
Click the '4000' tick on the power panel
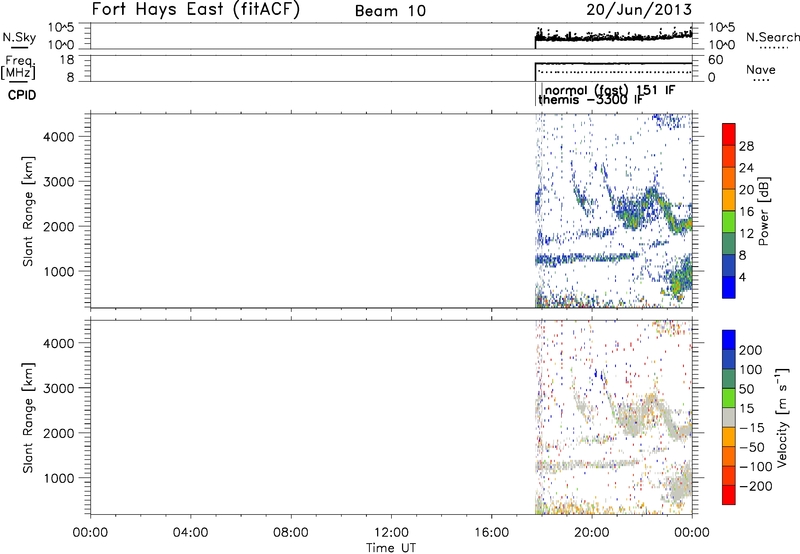click(59, 137)
